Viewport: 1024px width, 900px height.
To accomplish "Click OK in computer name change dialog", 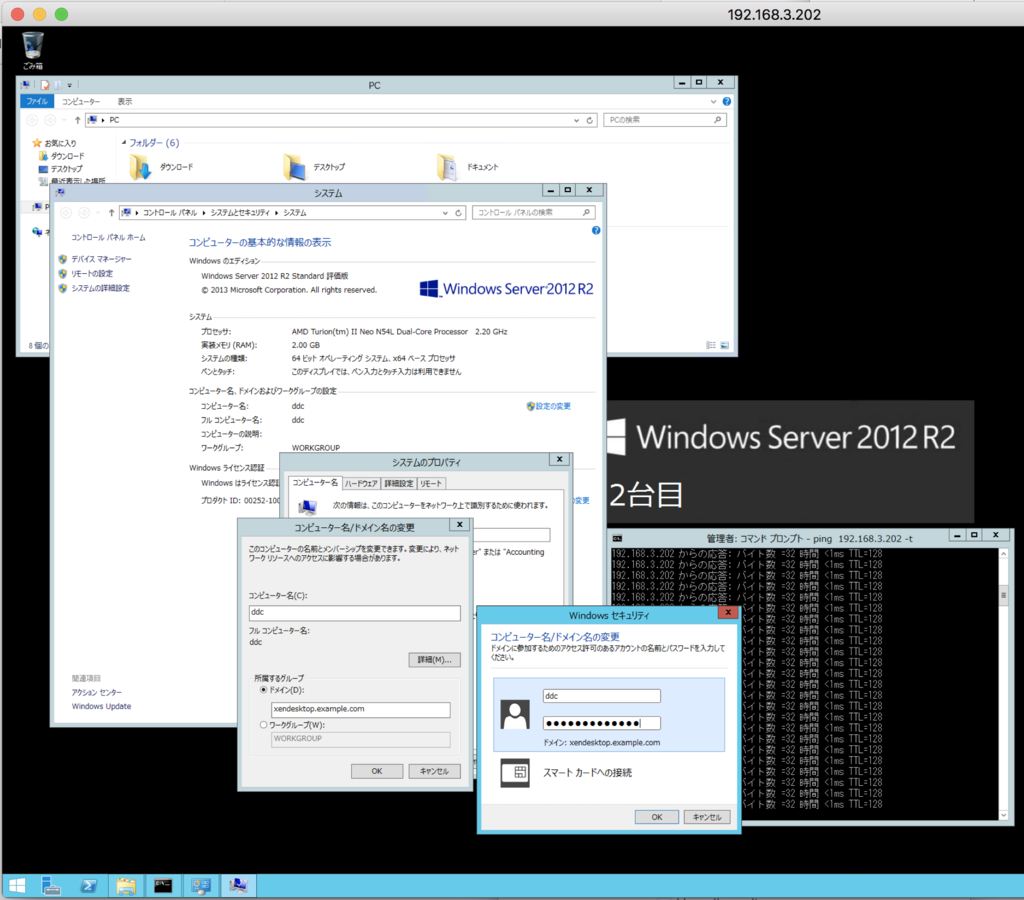I will click(377, 771).
